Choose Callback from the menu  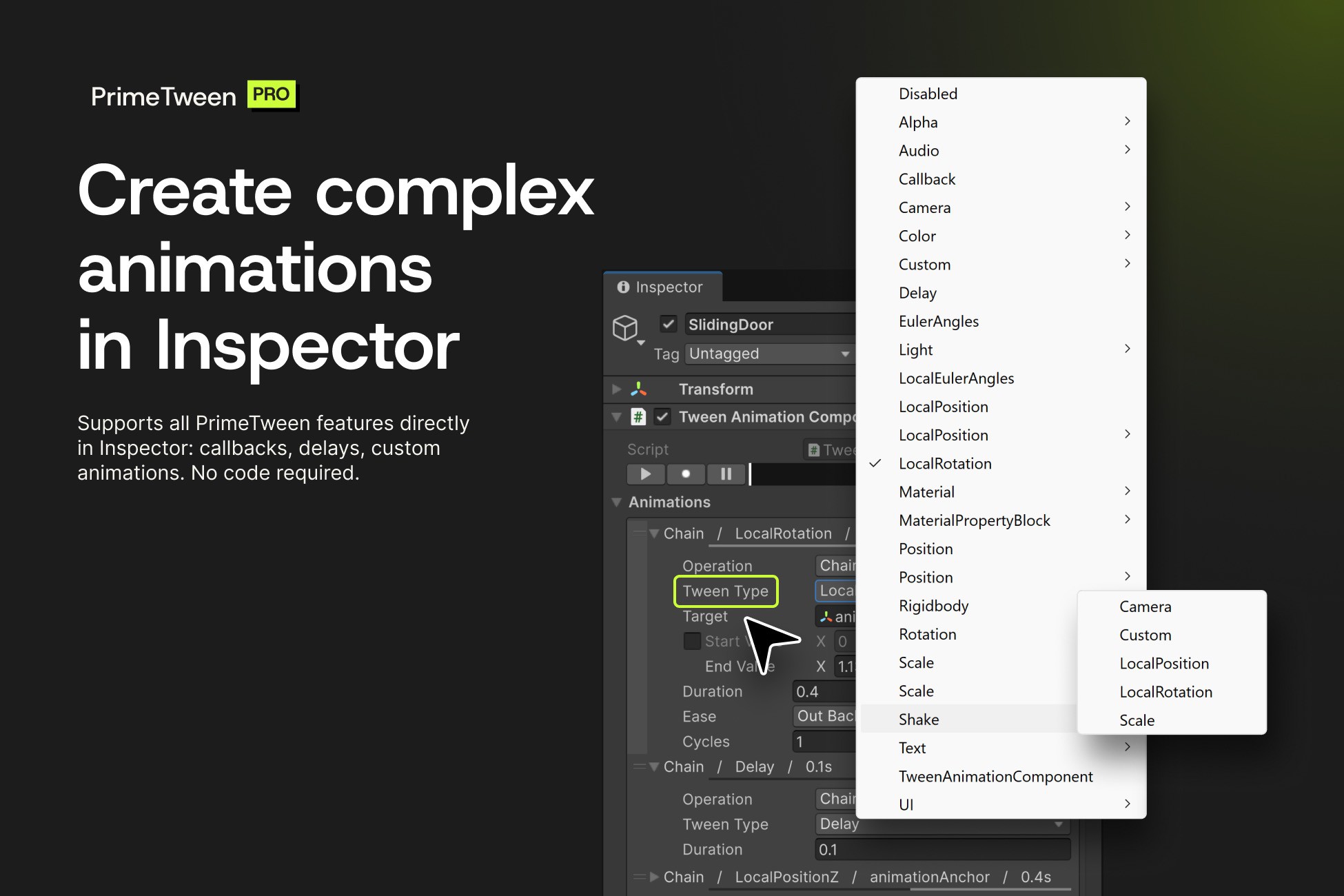click(1001, 179)
